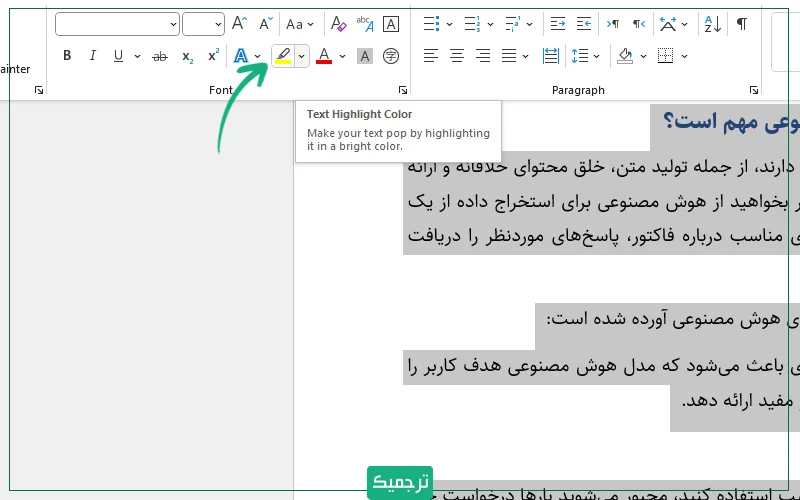Open the Paragraph dialog box launcher

tap(752, 90)
